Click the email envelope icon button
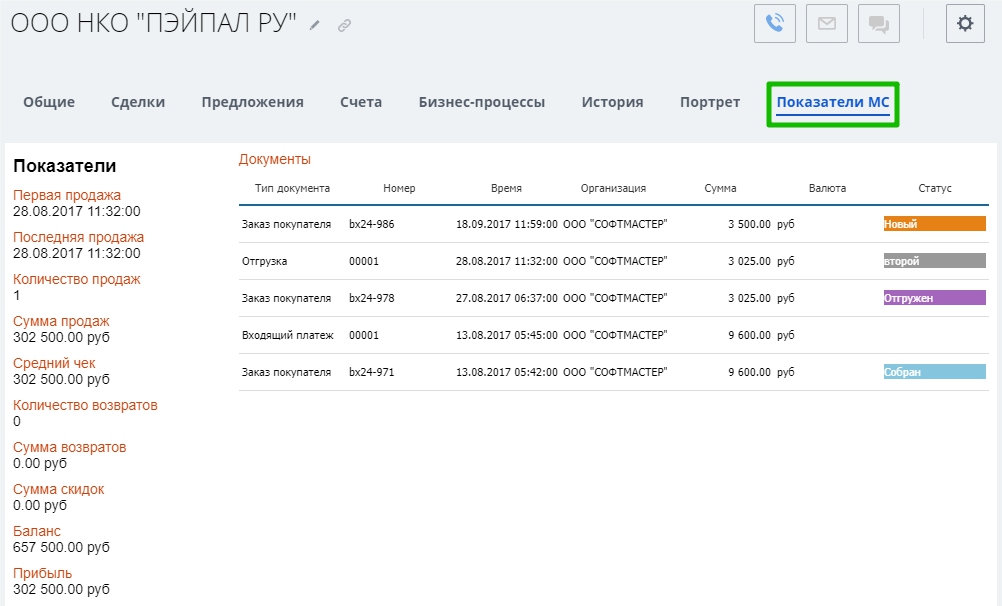Screen dimensions: 1002x606 click(x=827, y=24)
